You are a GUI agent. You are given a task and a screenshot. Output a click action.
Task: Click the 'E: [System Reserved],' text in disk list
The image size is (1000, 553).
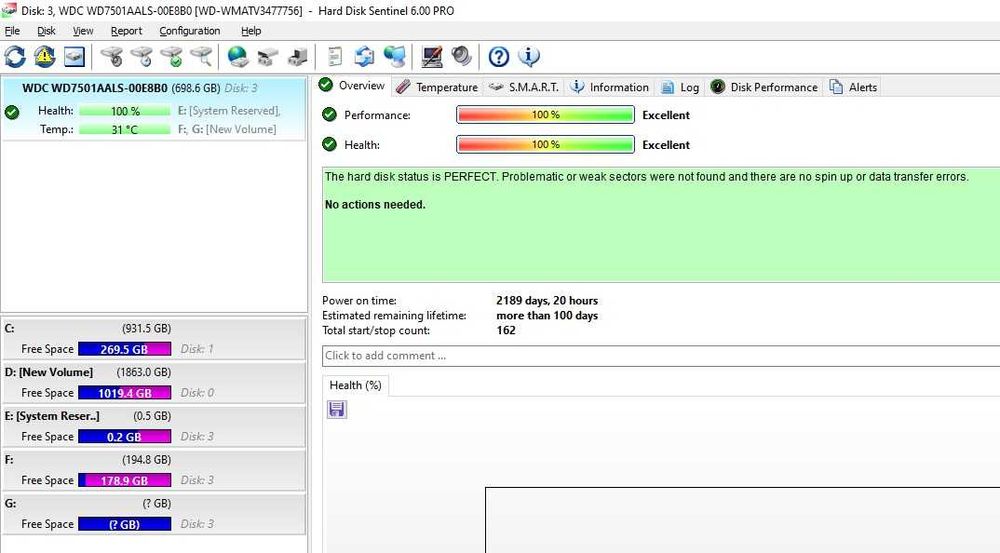click(229, 111)
